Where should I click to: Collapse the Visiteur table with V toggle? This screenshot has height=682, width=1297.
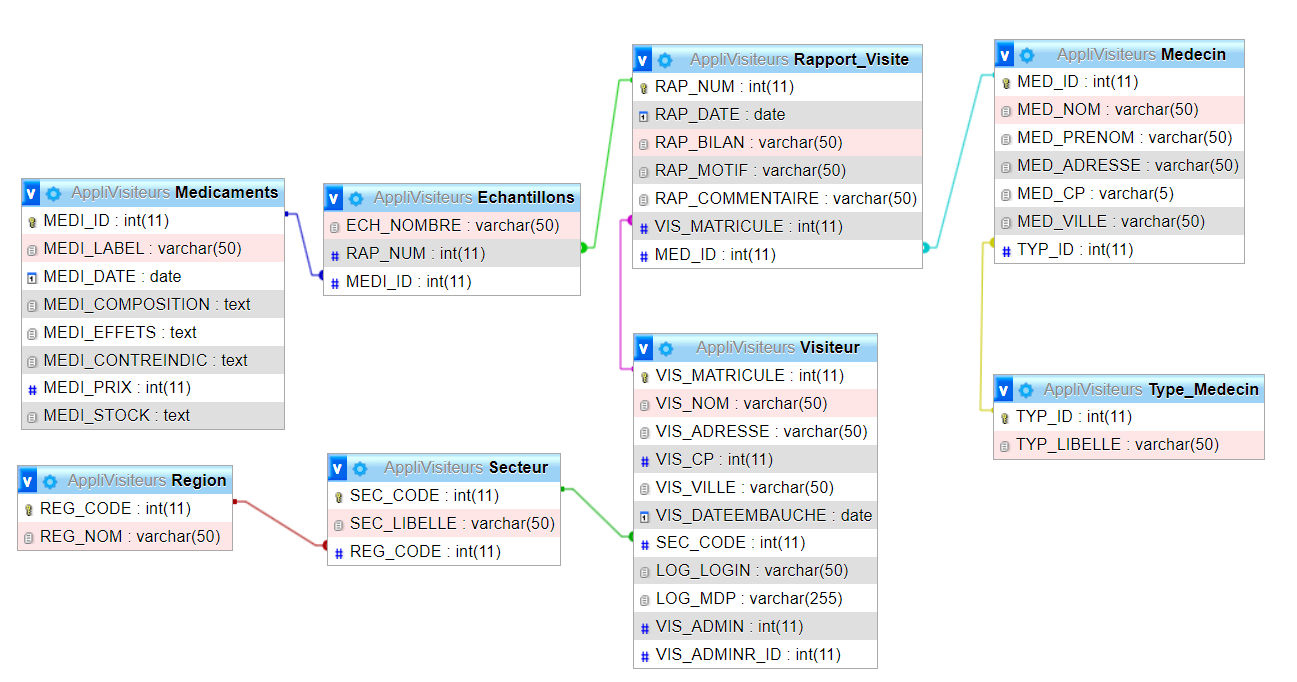coord(643,348)
